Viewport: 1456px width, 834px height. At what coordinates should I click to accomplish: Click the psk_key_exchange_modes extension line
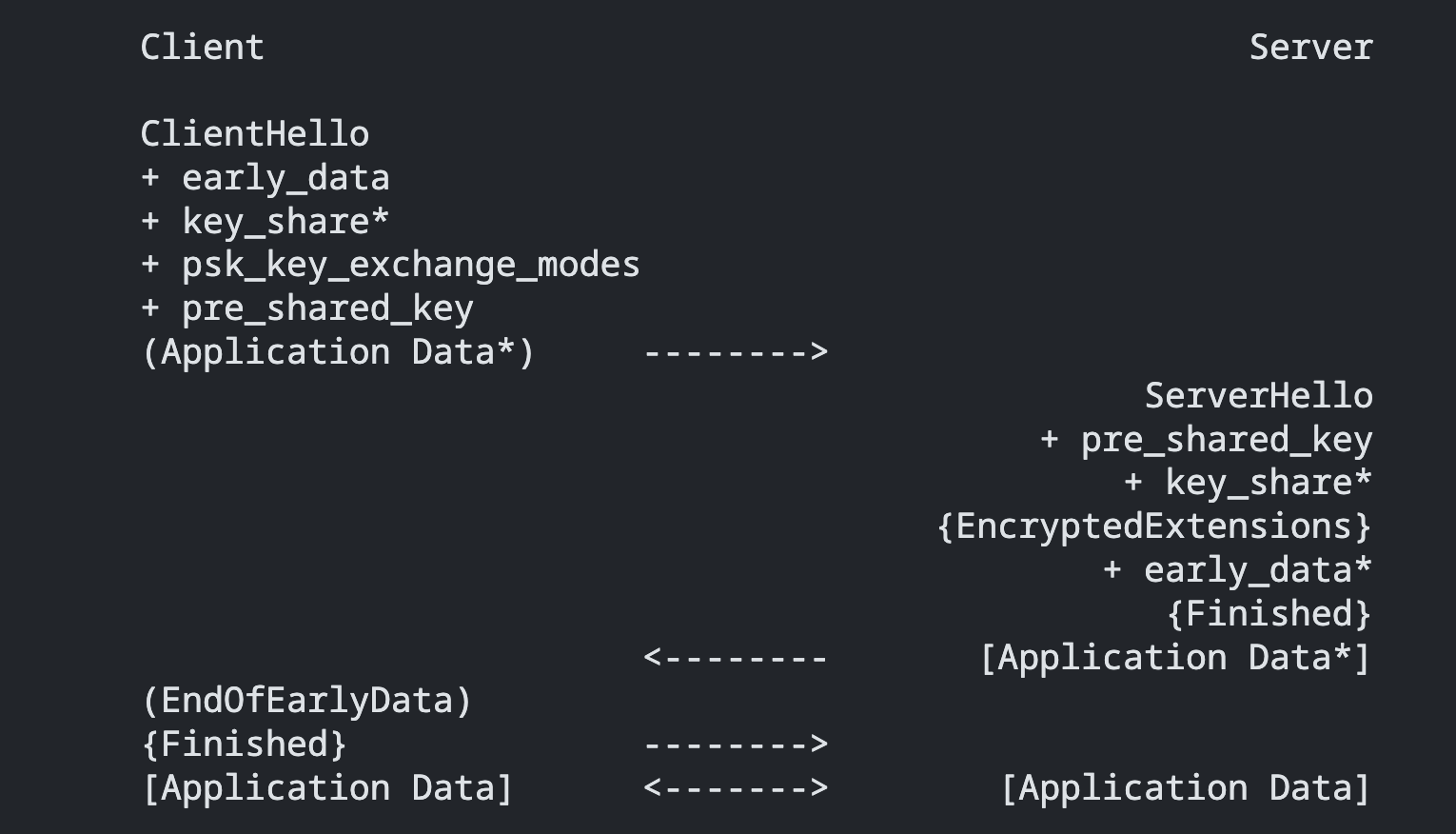pos(390,265)
